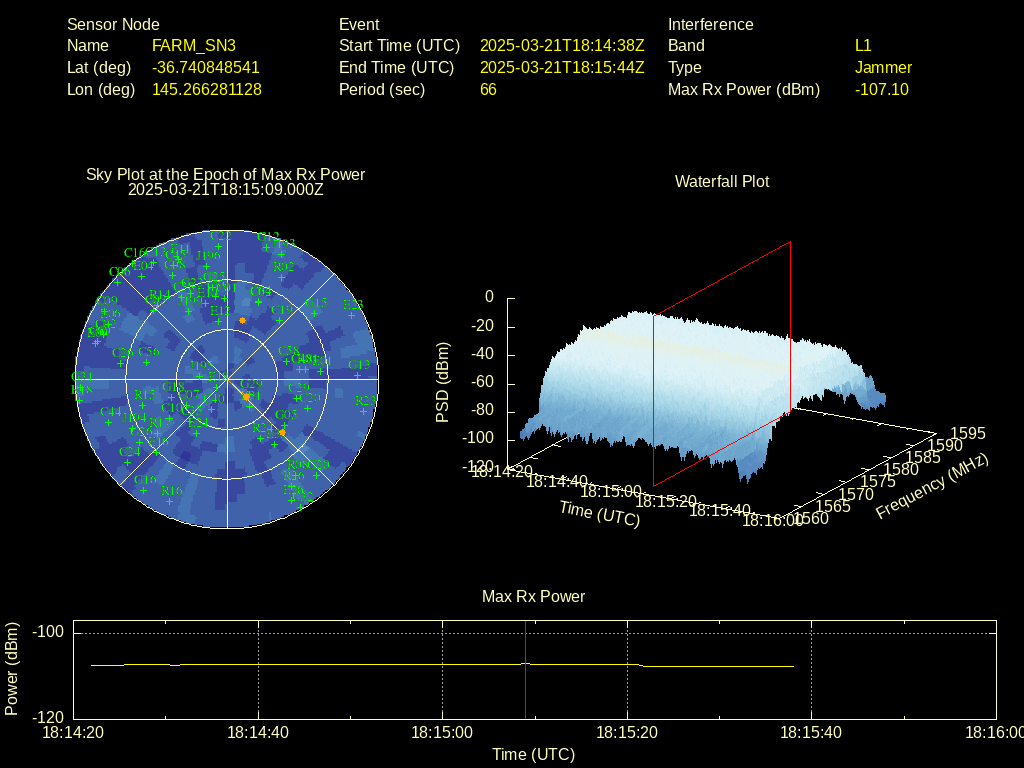Click the red slice frame in waterfall plot
Screen dimensions: 1024x768
tap(790, 320)
